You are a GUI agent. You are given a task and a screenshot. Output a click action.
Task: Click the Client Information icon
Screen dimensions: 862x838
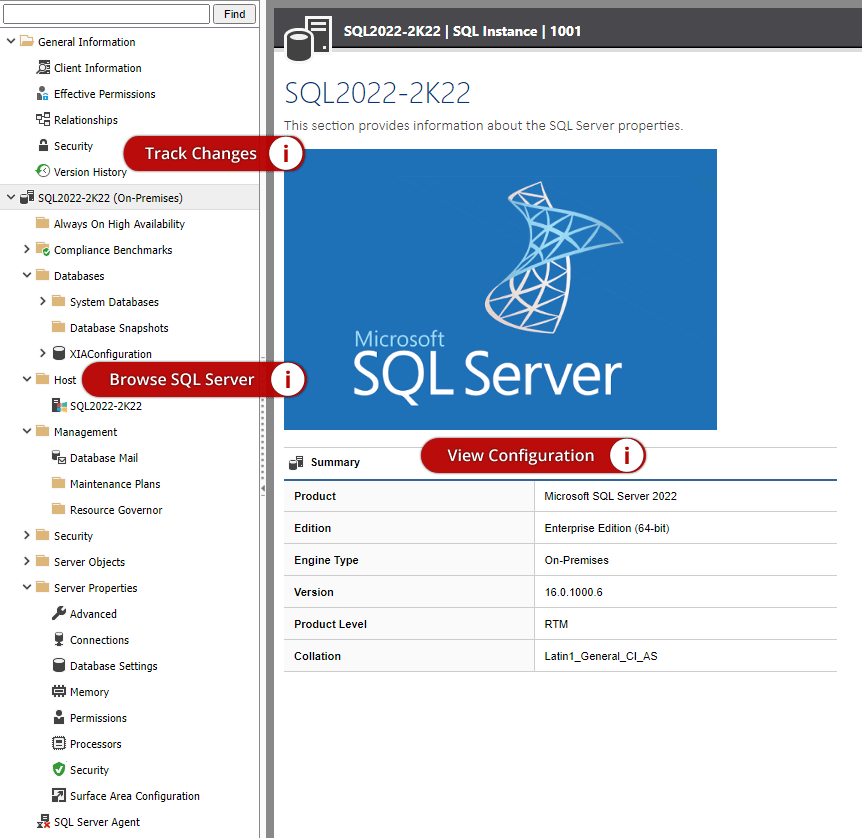tap(43, 68)
